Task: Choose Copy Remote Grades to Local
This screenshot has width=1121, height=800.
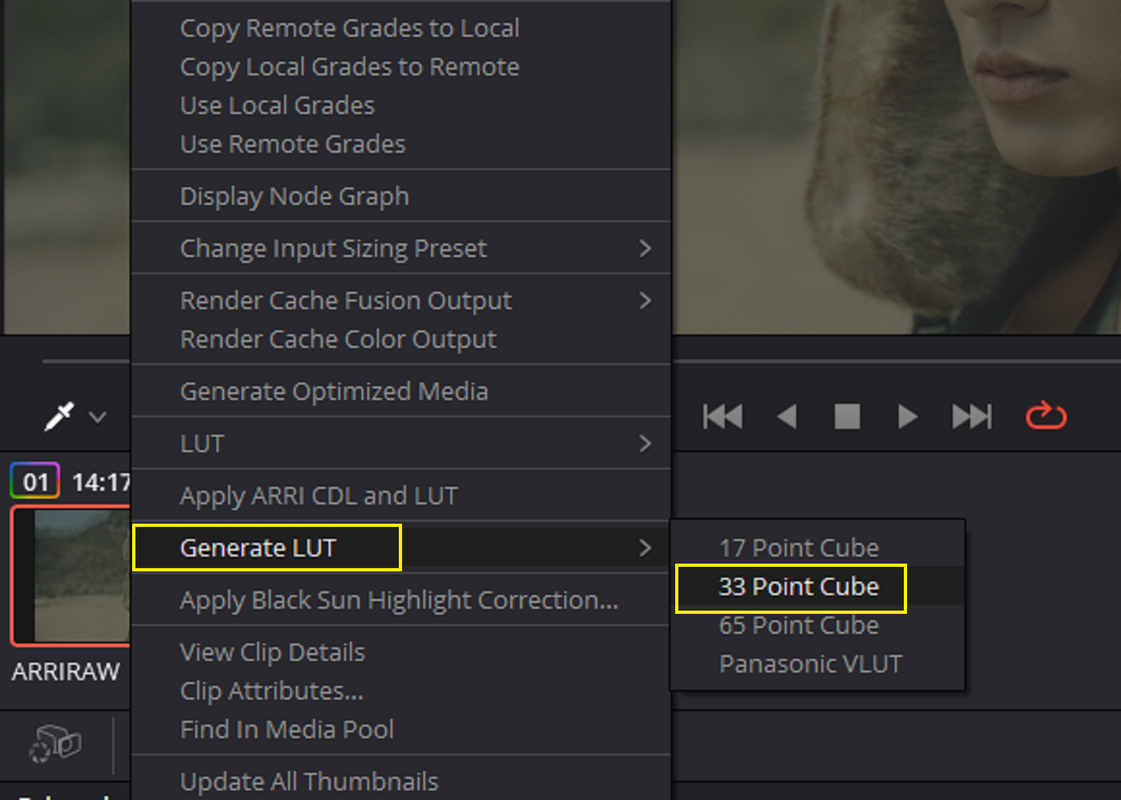Action: (401, 28)
